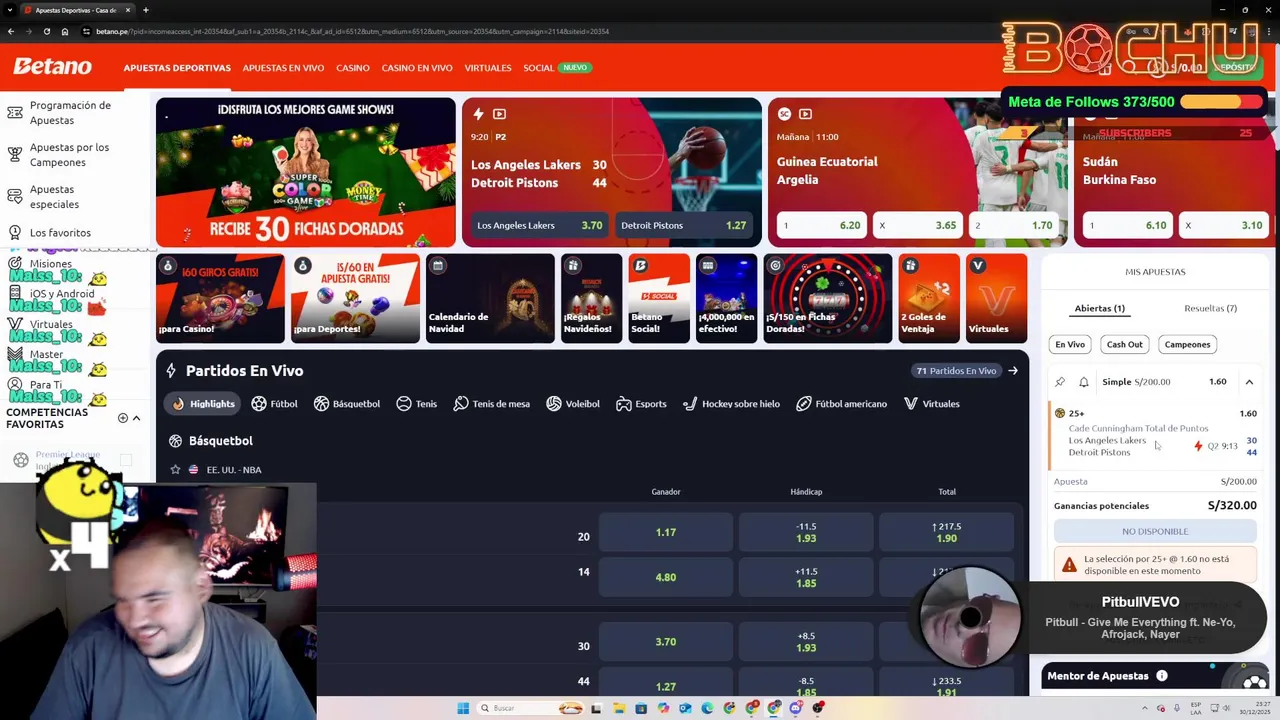Pin the Simple S/200.00 bet

[x=1060, y=382]
